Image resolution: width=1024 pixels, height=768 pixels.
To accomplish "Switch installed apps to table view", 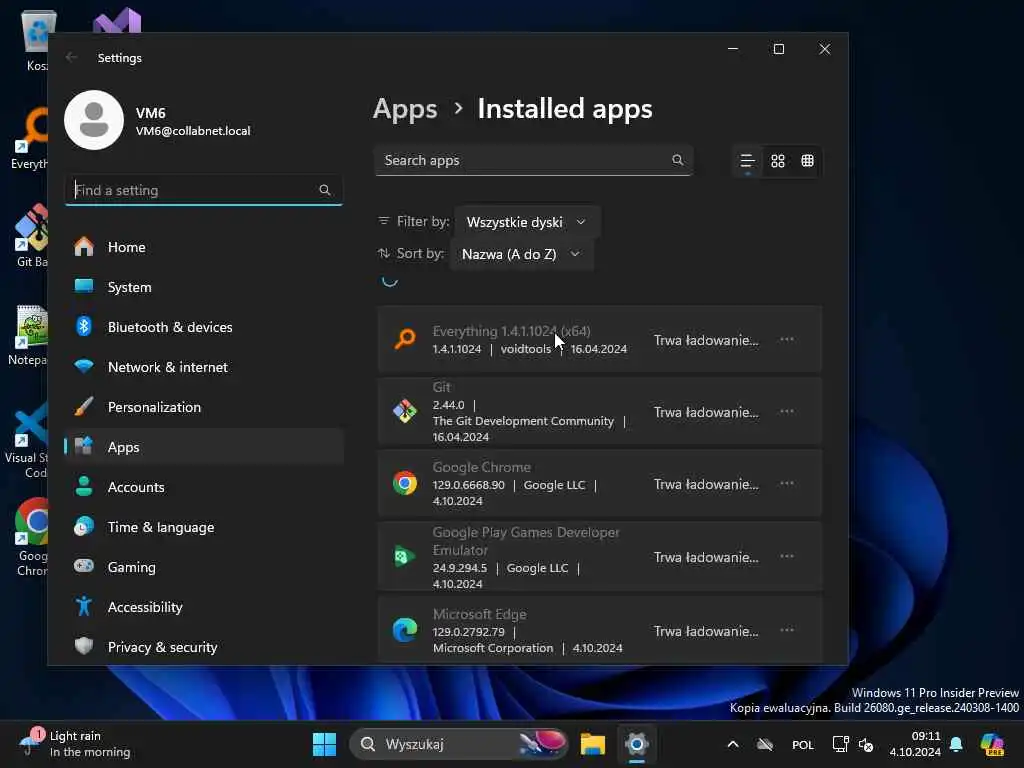I will tap(807, 161).
